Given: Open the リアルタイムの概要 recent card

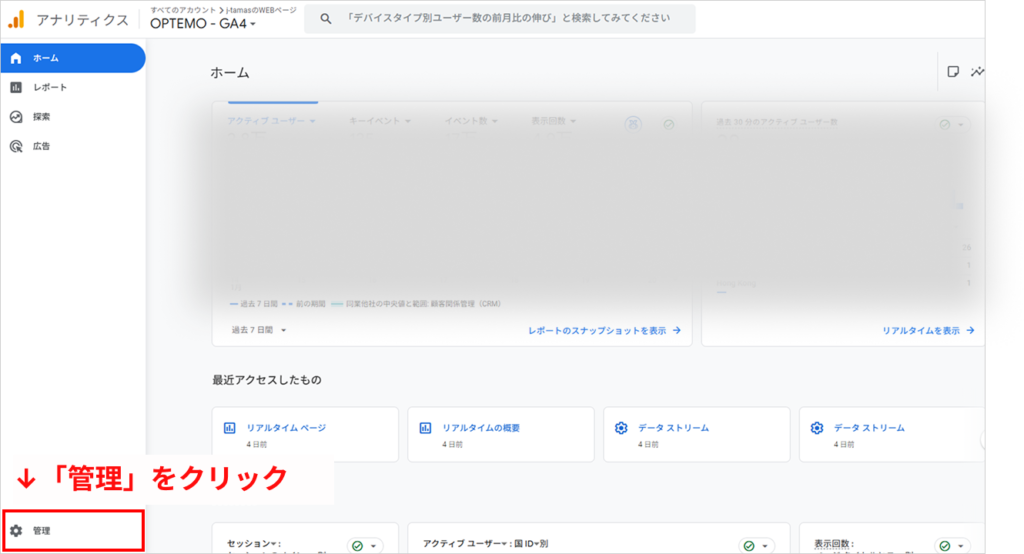Looking at the screenshot, I should point(501,434).
